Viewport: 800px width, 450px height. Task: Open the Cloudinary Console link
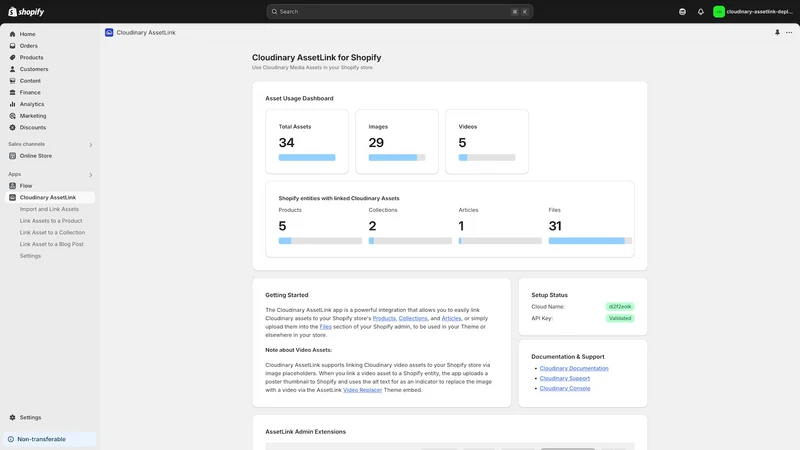point(565,388)
